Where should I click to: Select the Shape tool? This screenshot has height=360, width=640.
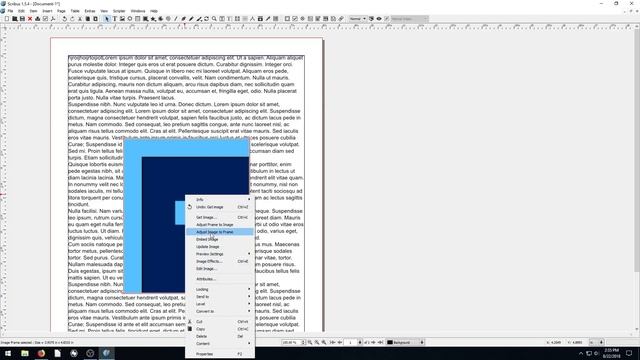point(145,19)
